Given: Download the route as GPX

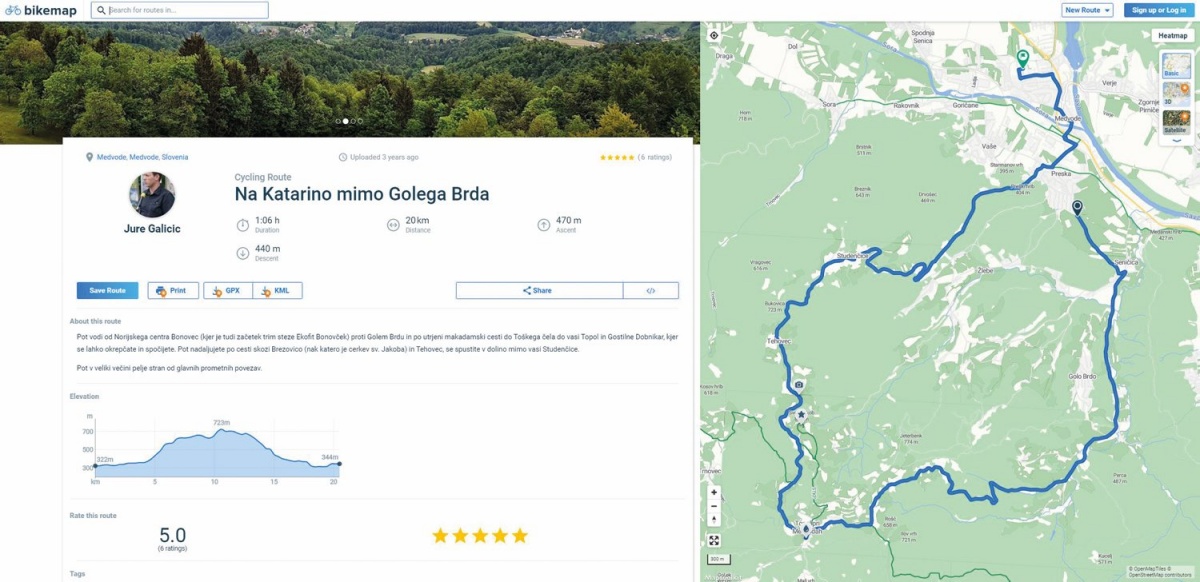Looking at the screenshot, I should 228,291.
